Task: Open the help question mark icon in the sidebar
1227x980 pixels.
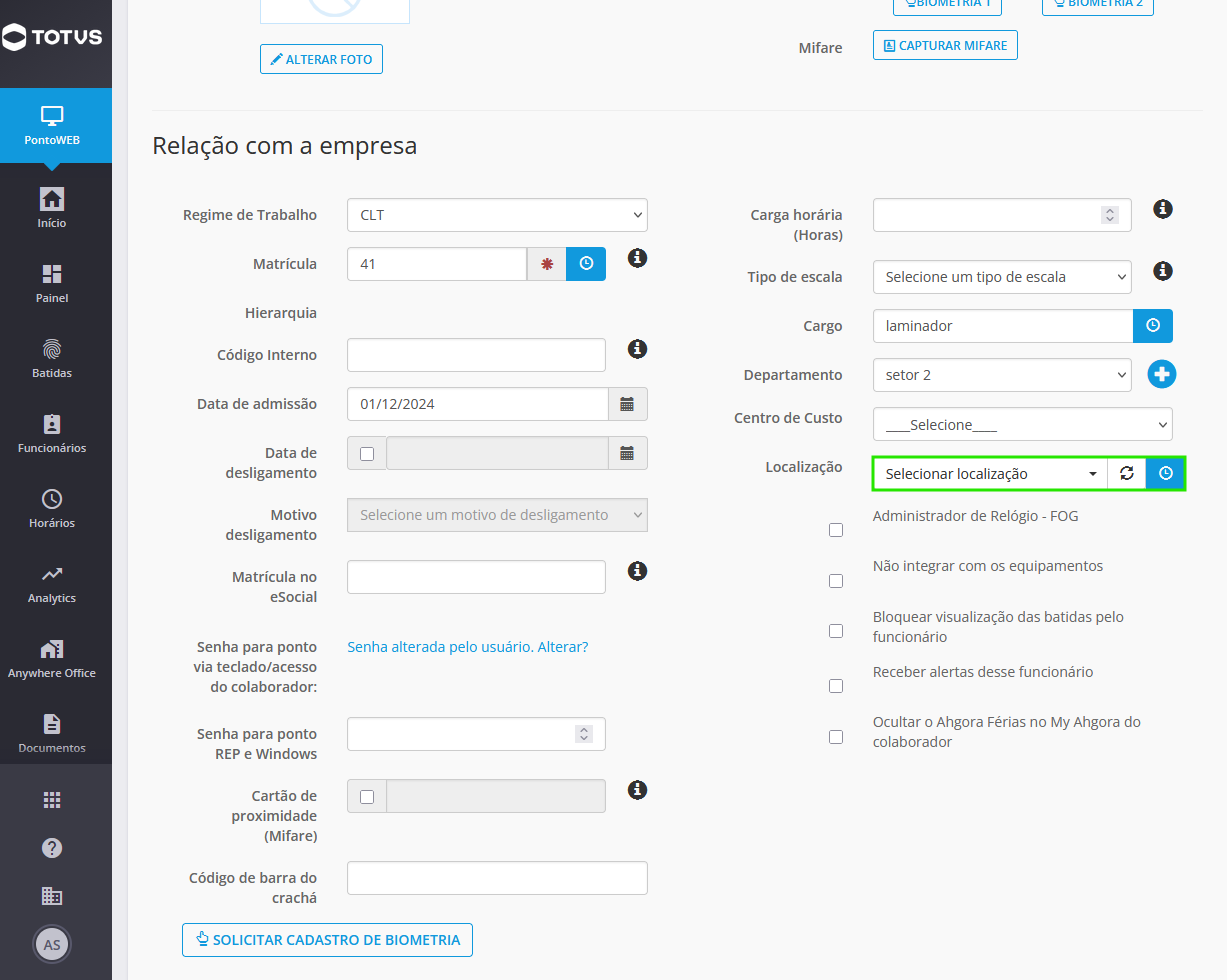Action: [x=52, y=848]
